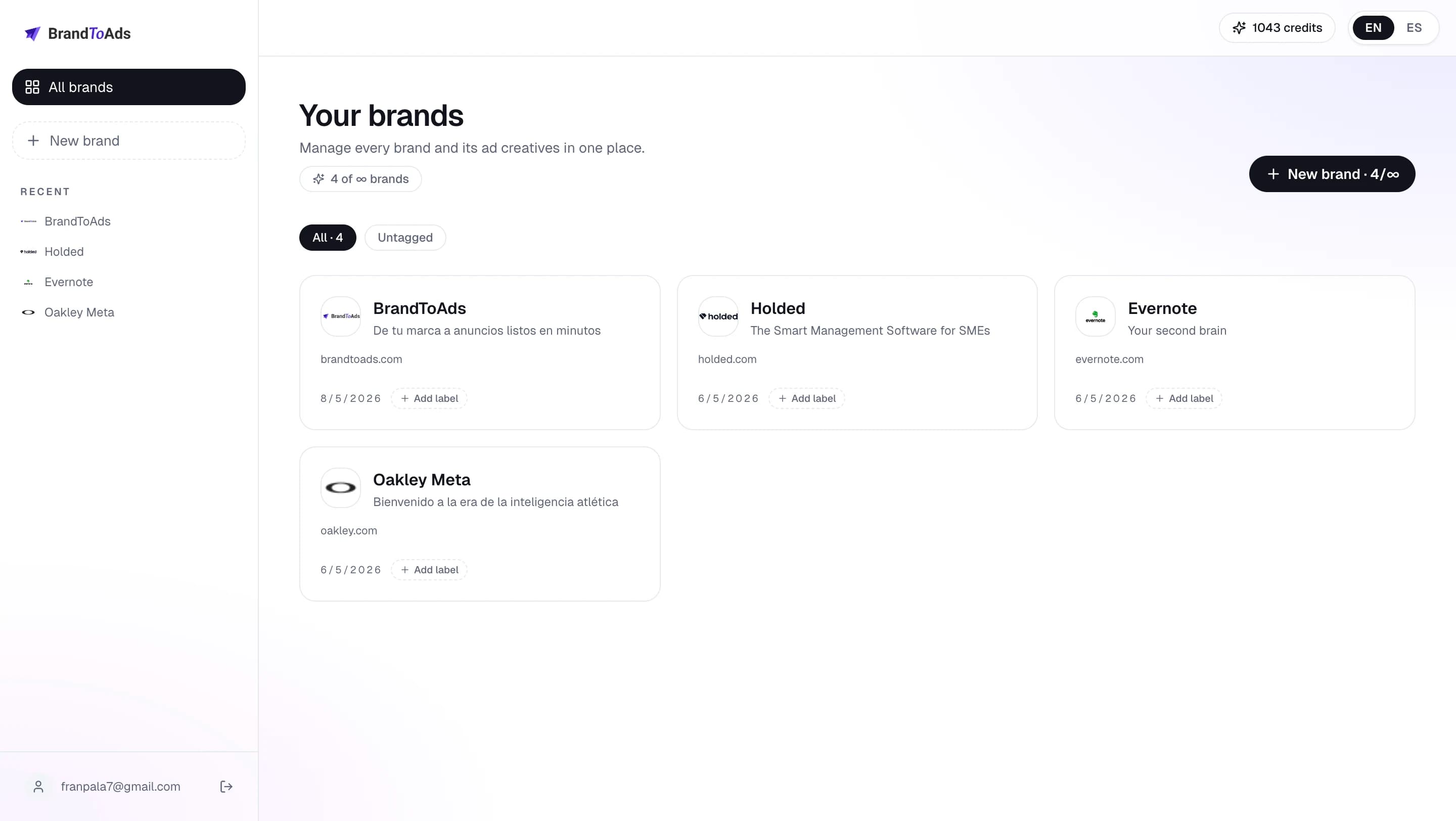Open the Oakley Meta card title
The height and width of the screenshot is (821, 1456).
[422, 480]
